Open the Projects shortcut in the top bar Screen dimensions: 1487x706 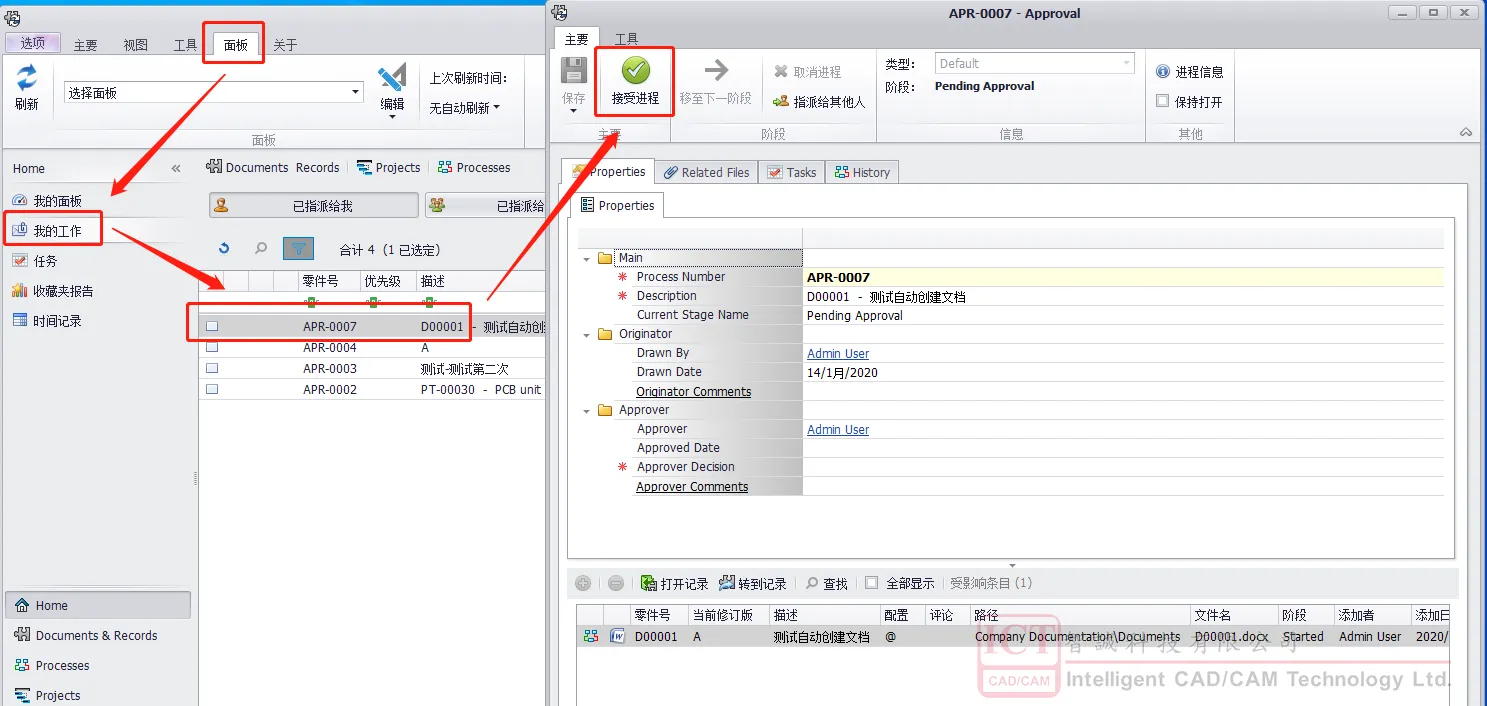(388, 167)
